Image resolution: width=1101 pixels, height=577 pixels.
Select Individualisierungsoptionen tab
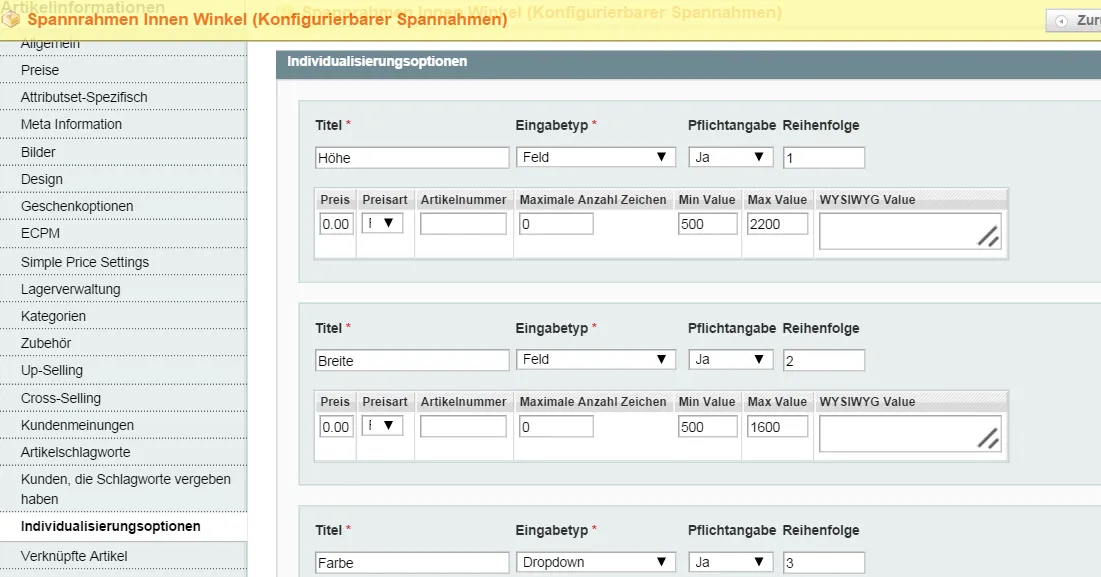[x=123, y=526]
